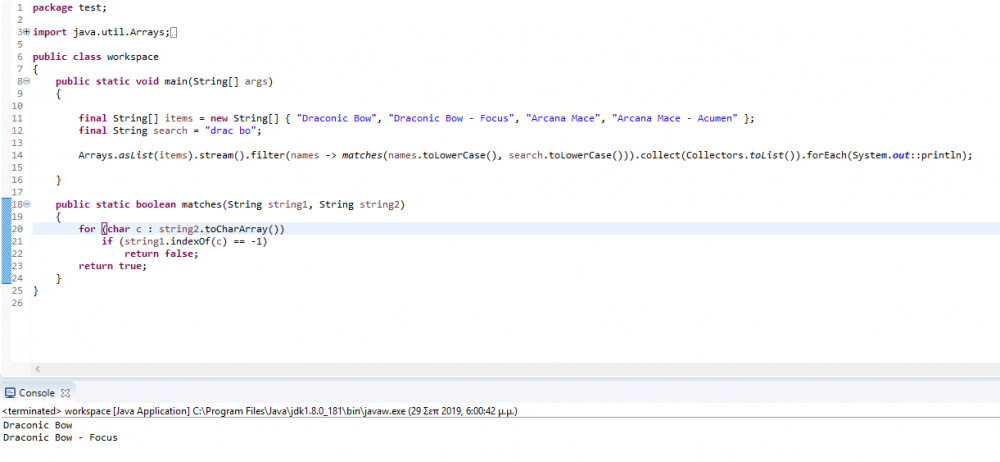Close the Console view tab
This screenshot has width=1000, height=462.
point(67,393)
